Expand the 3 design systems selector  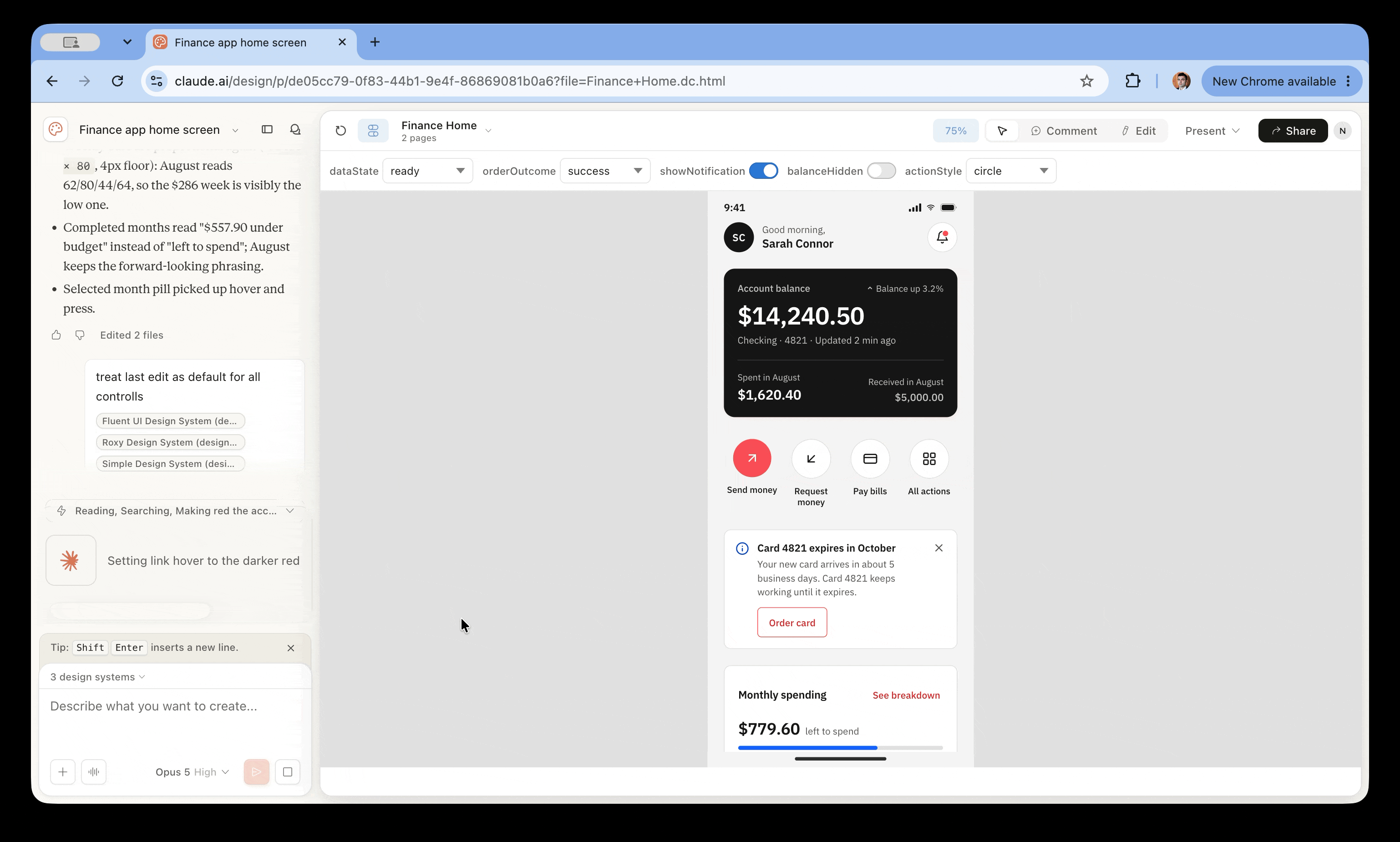[97, 677]
